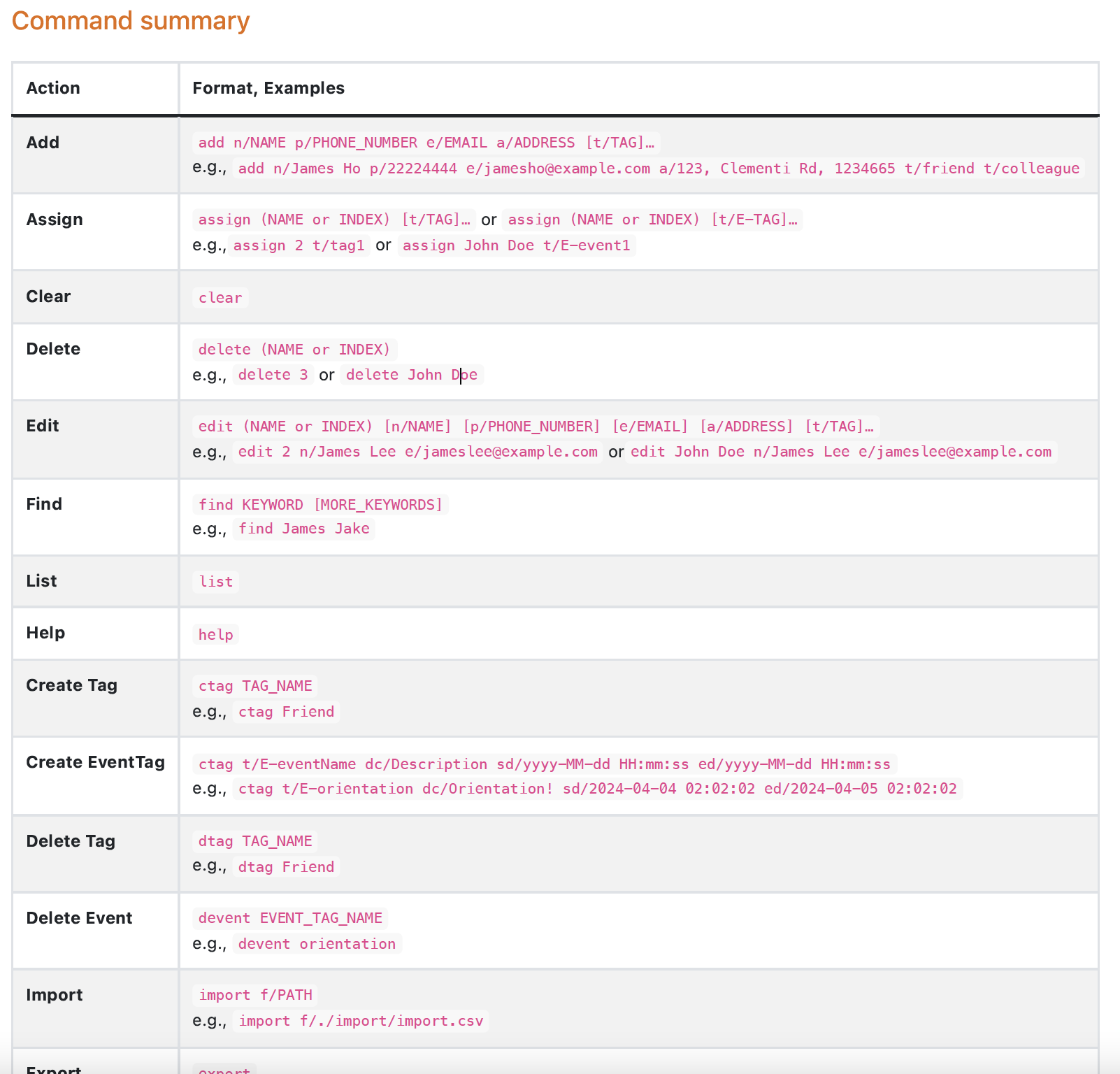The height and width of the screenshot is (1074, 1120).
Task: Click the 'Import' action cell
Action: click(95, 1008)
